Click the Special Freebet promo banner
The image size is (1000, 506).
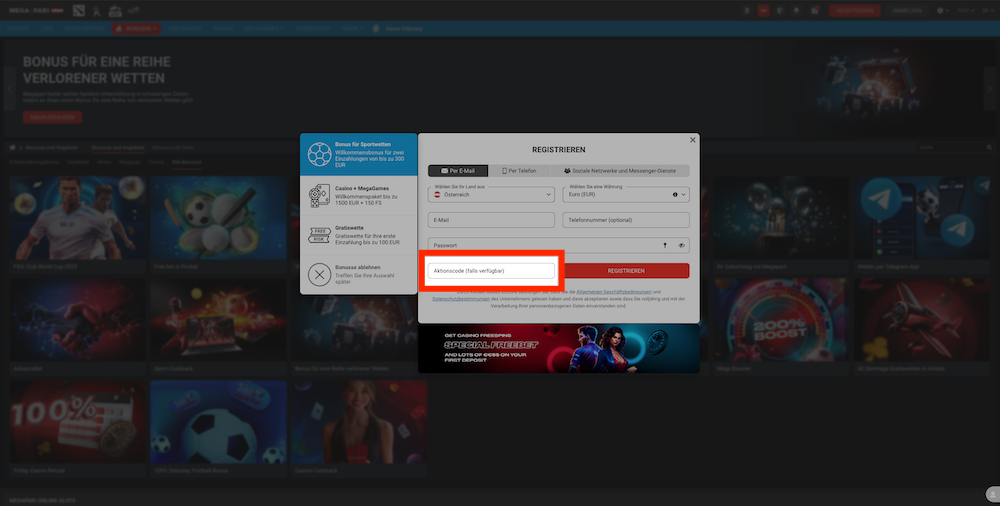click(x=558, y=348)
